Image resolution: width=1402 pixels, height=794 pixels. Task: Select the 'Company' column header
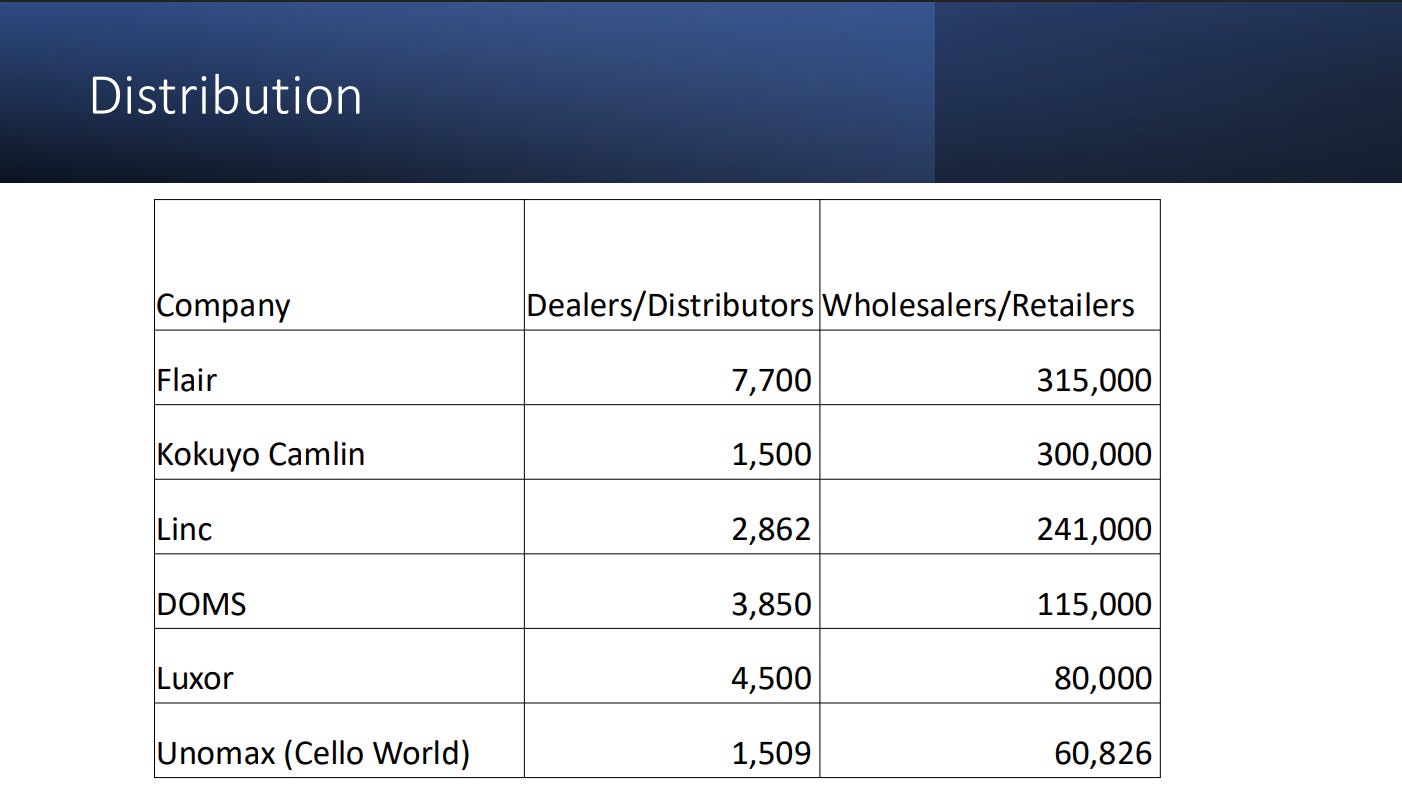[339, 265]
